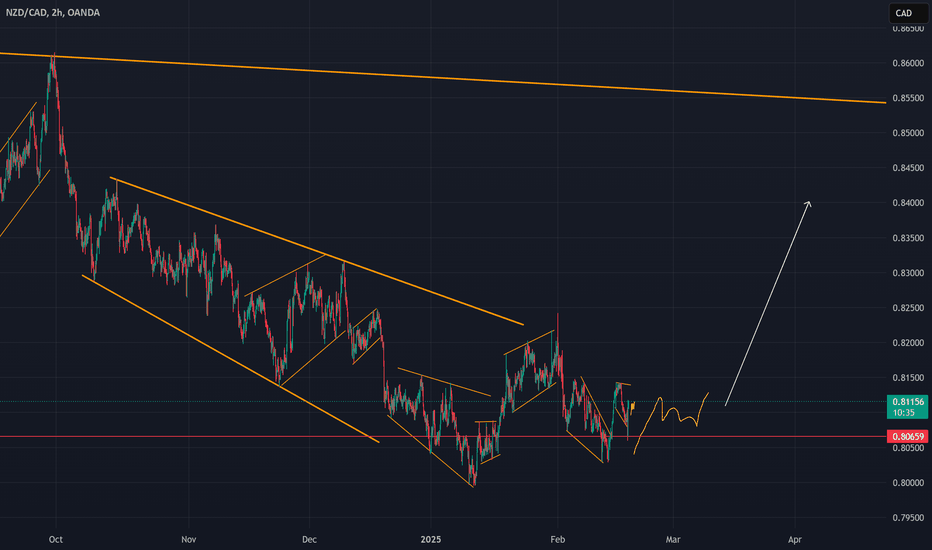932x550 pixels.
Task: Select the current price label 0.81156
Action: 907,401
